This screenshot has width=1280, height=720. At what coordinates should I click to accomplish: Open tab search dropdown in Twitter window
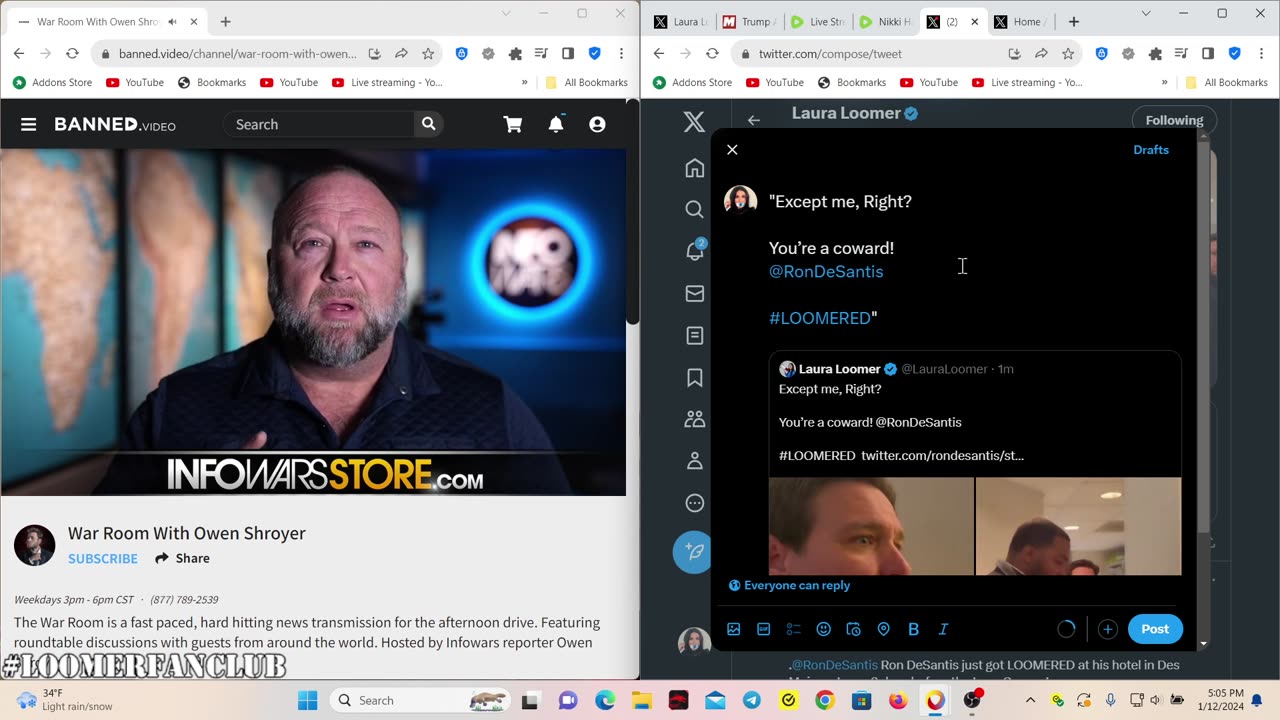[1146, 14]
